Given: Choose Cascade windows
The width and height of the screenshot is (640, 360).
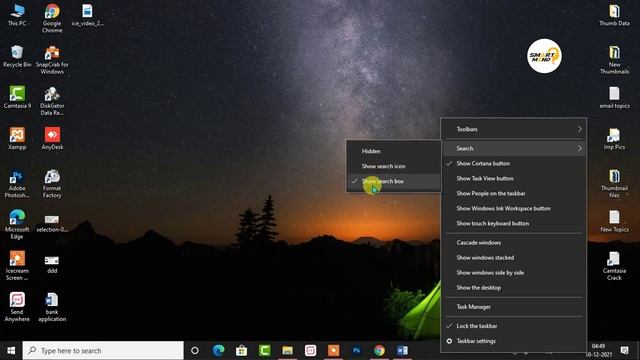Looking at the screenshot, I should [514, 242].
